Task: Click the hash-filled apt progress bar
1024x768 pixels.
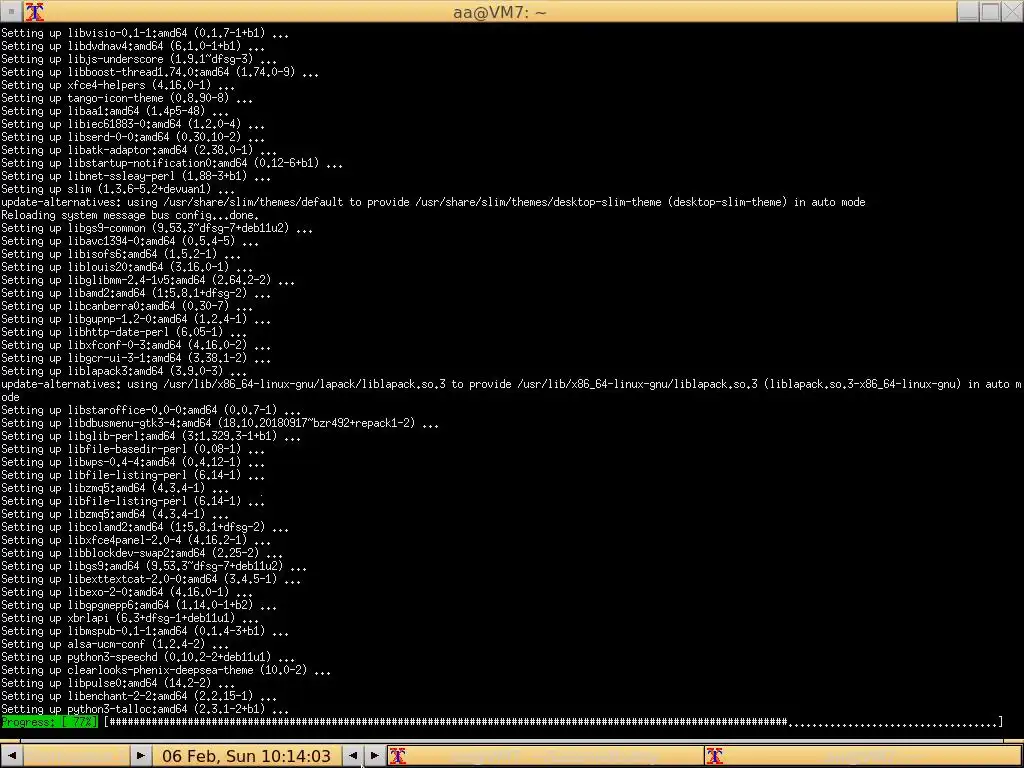Action: (553, 722)
